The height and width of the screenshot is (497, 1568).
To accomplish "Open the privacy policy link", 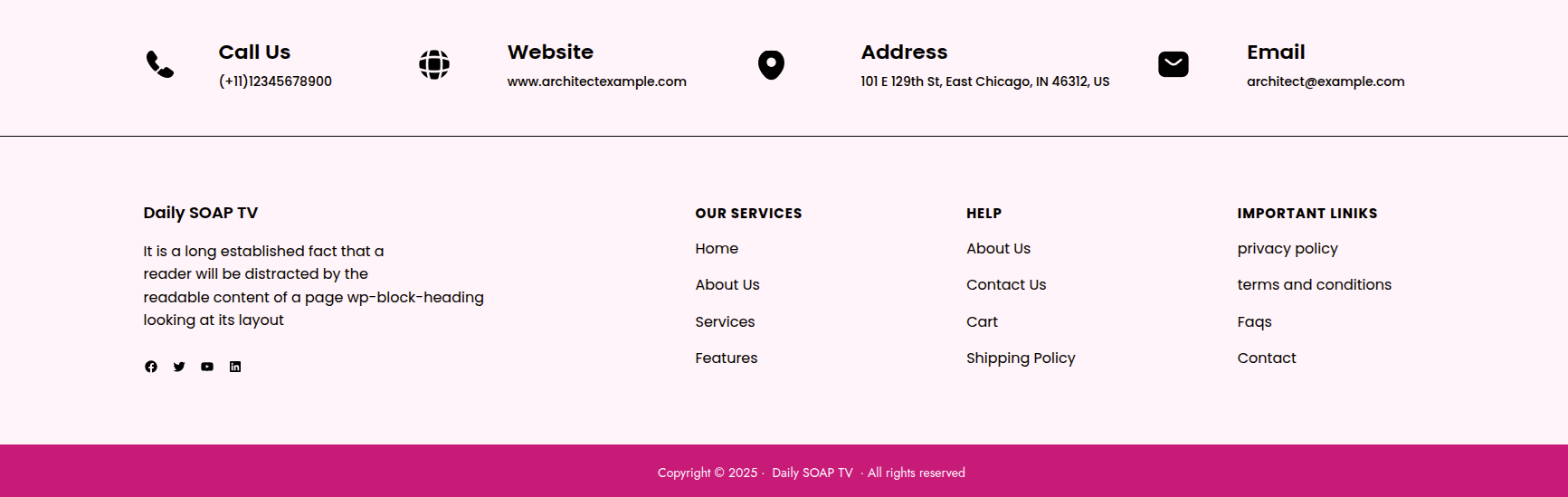I will pos(1288,249).
